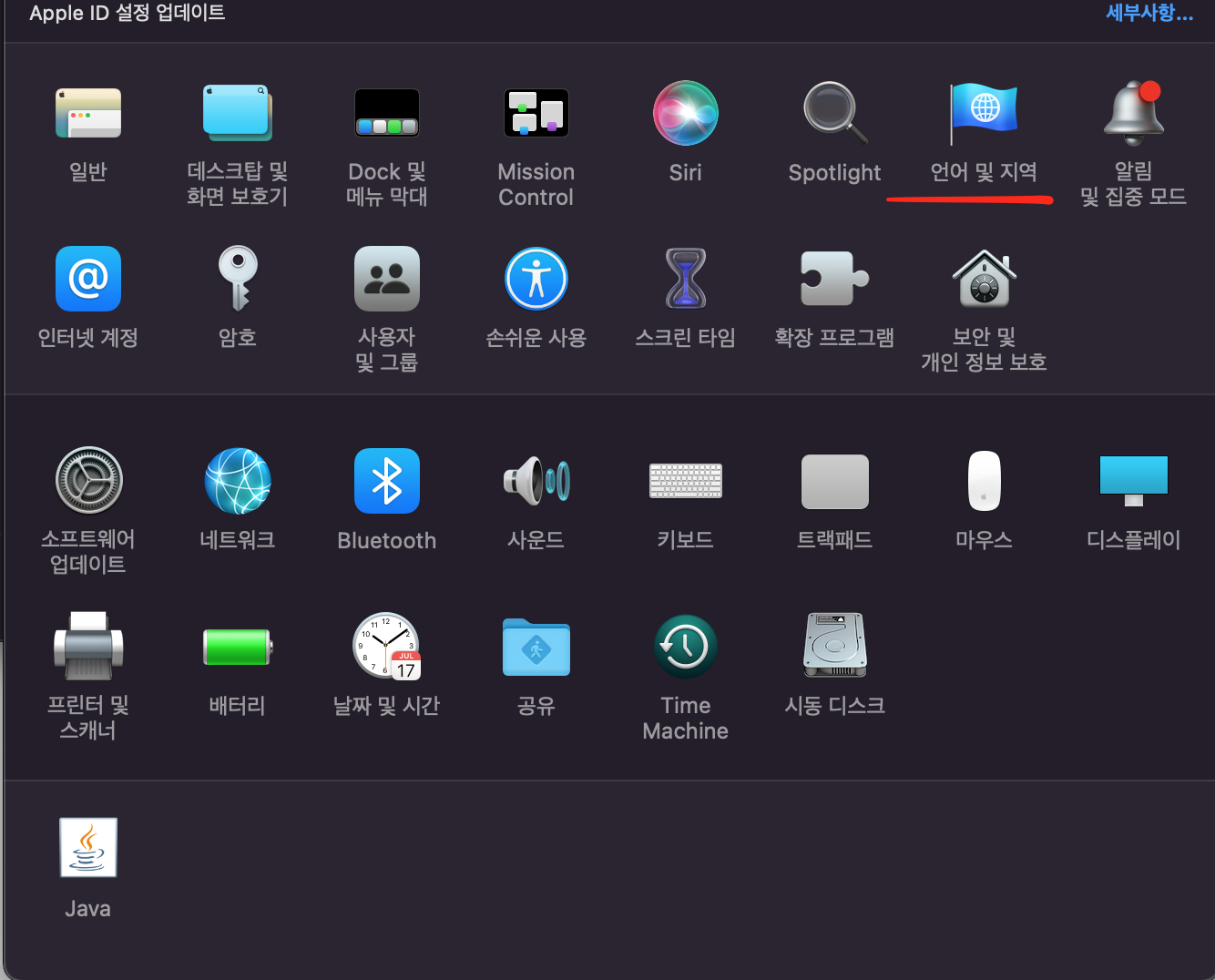Open Mission Control preferences
The height and width of the screenshot is (980, 1215).
click(x=536, y=113)
